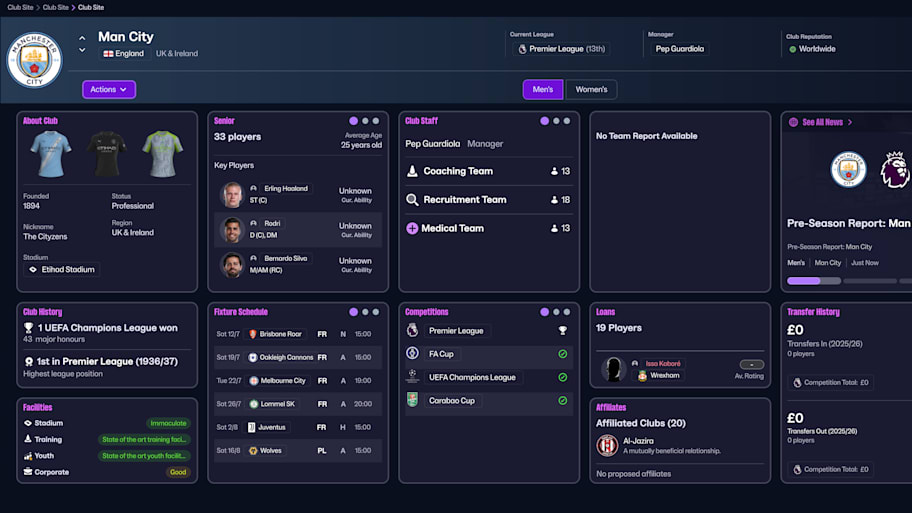This screenshot has height=513, width=912.
Task: Open Bernardo Silva's player portrait
Action: pyautogui.click(x=231, y=265)
